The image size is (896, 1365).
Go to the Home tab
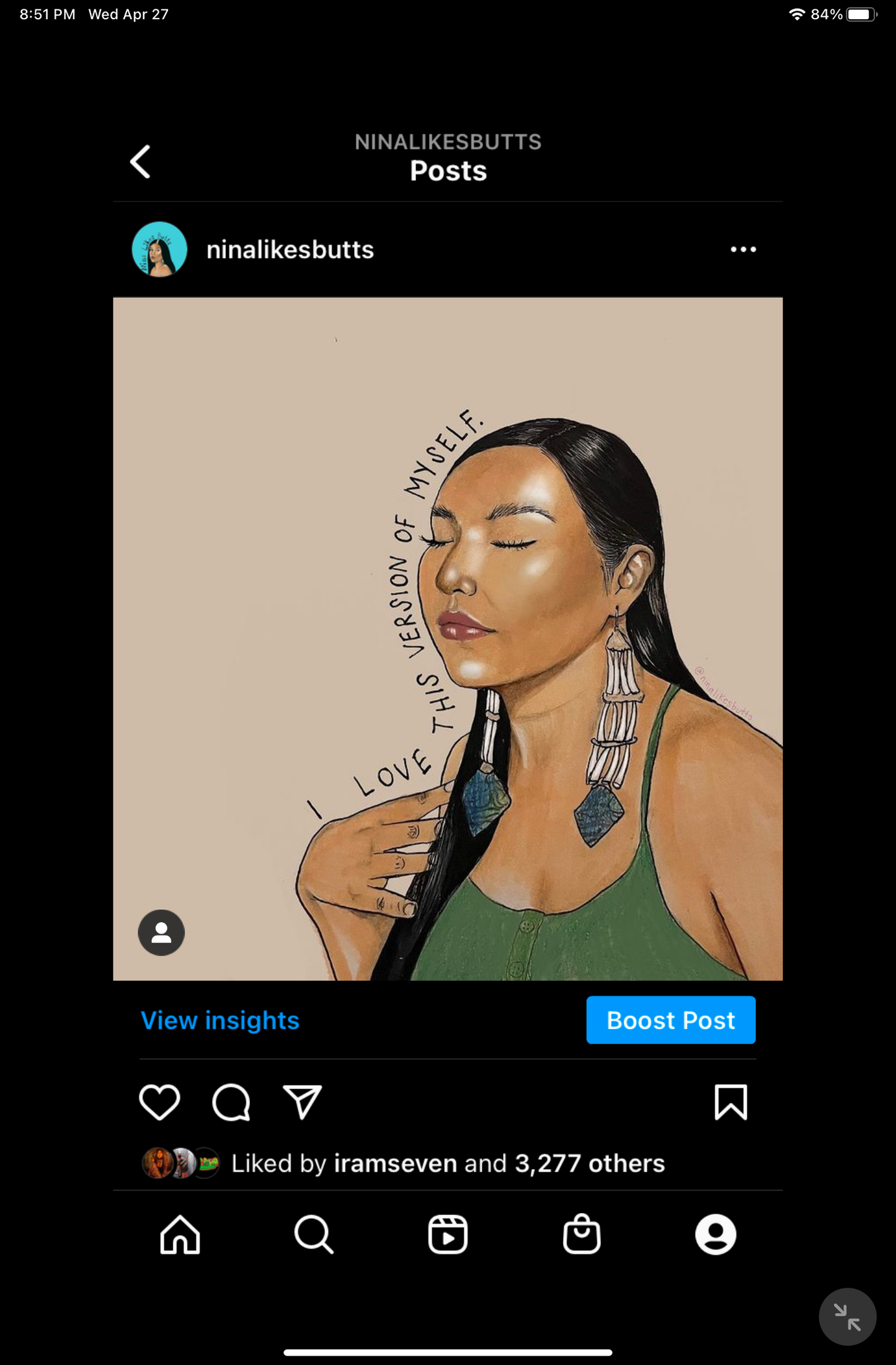(x=180, y=1234)
